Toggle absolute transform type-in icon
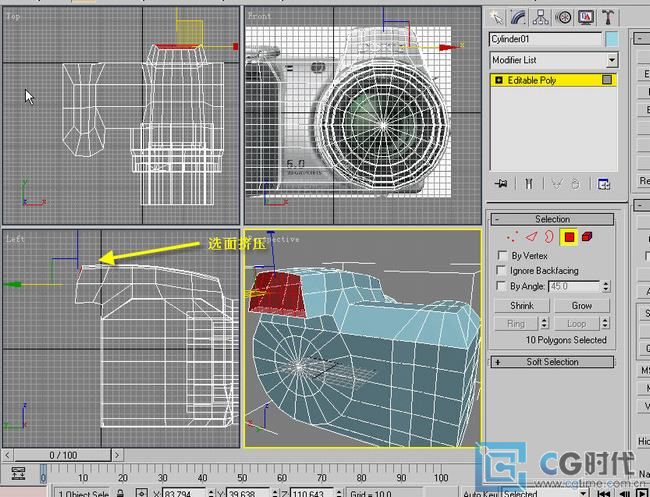Image resolution: width=650 pixels, height=497 pixels. (142, 493)
